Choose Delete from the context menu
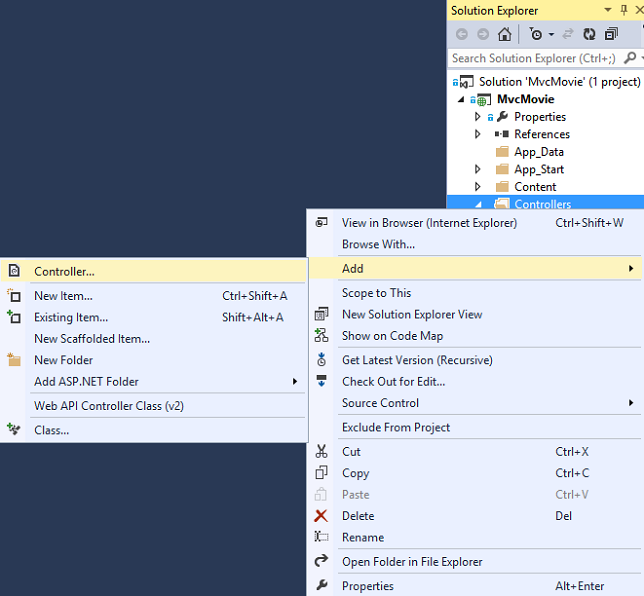The height and width of the screenshot is (596, 644). pos(475,515)
